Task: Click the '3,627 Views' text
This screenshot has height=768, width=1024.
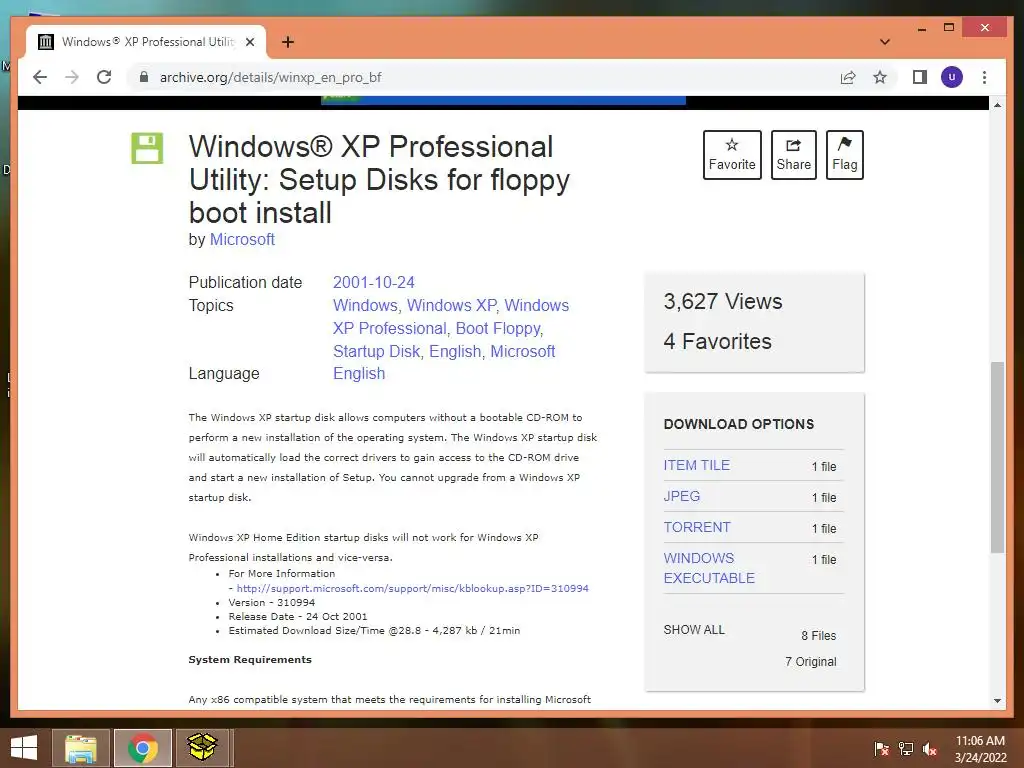Action: pyautogui.click(x=722, y=301)
